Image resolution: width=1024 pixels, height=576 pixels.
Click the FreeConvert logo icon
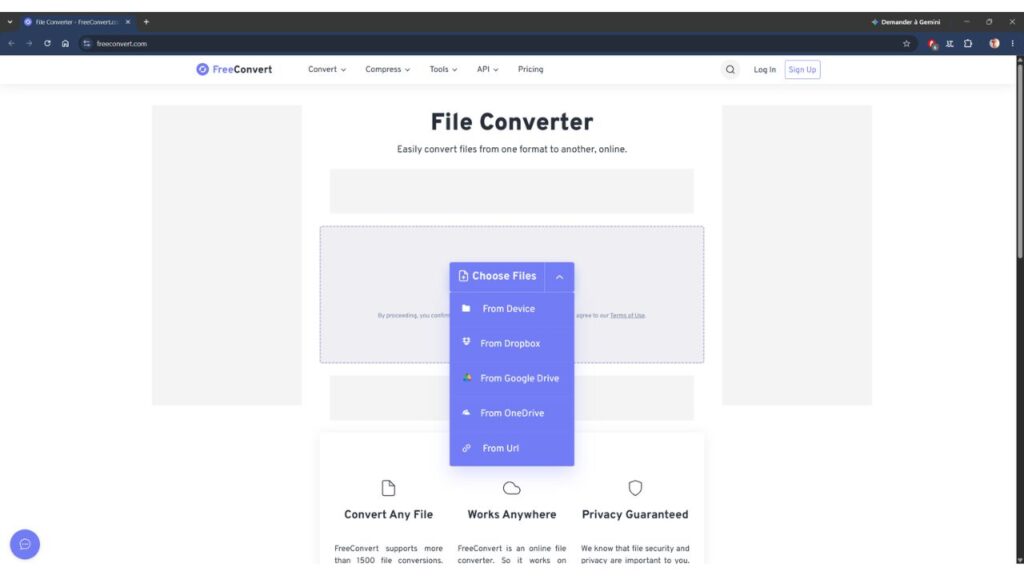click(202, 69)
